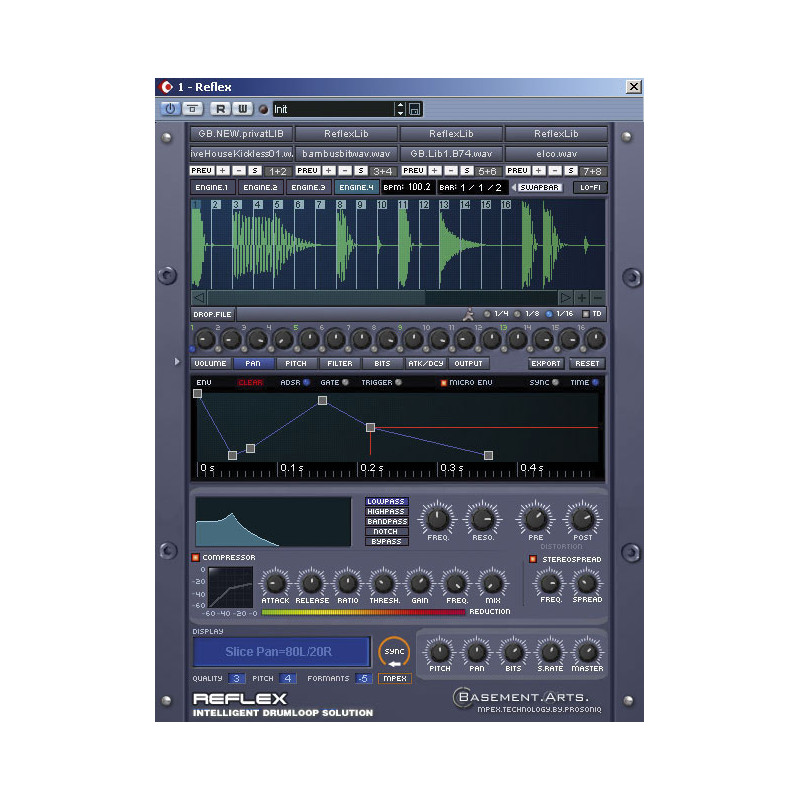Select the 1/8 grid radio button
This screenshot has height=800, width=800.
pos(516,314)
